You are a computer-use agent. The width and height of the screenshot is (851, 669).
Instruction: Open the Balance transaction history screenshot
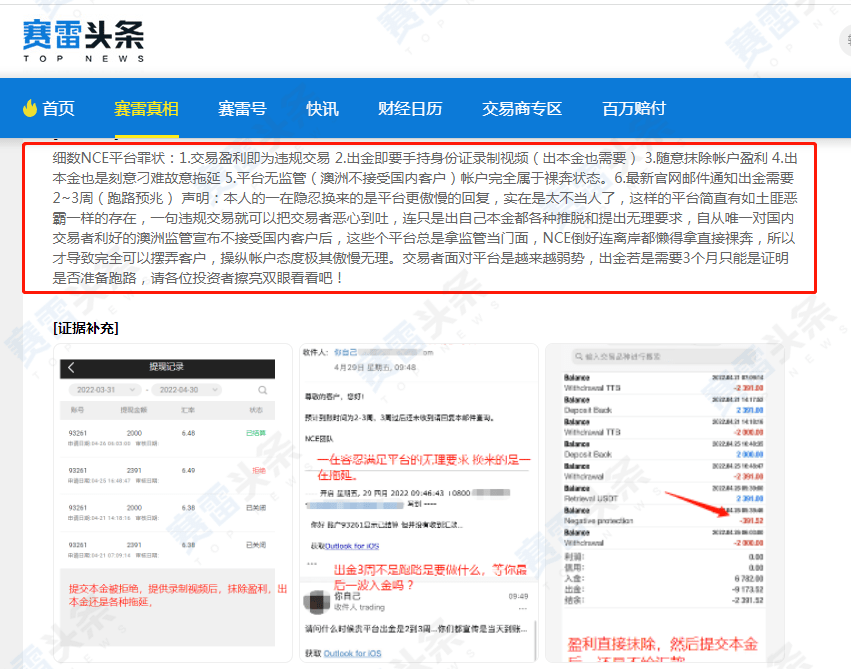(664, 502)
